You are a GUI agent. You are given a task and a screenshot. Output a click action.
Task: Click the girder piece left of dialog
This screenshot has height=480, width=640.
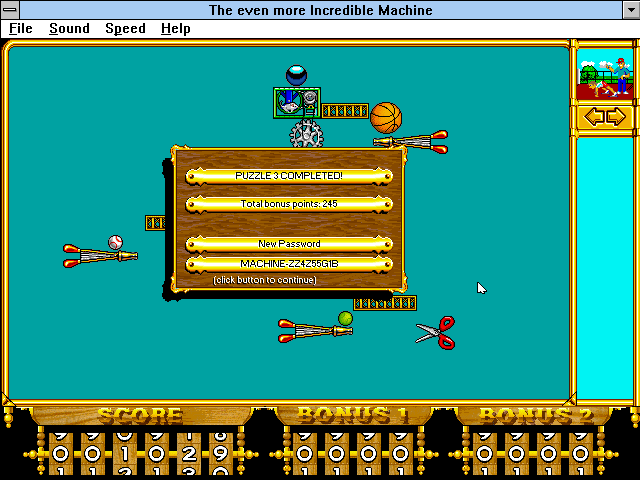click(156, 223)
